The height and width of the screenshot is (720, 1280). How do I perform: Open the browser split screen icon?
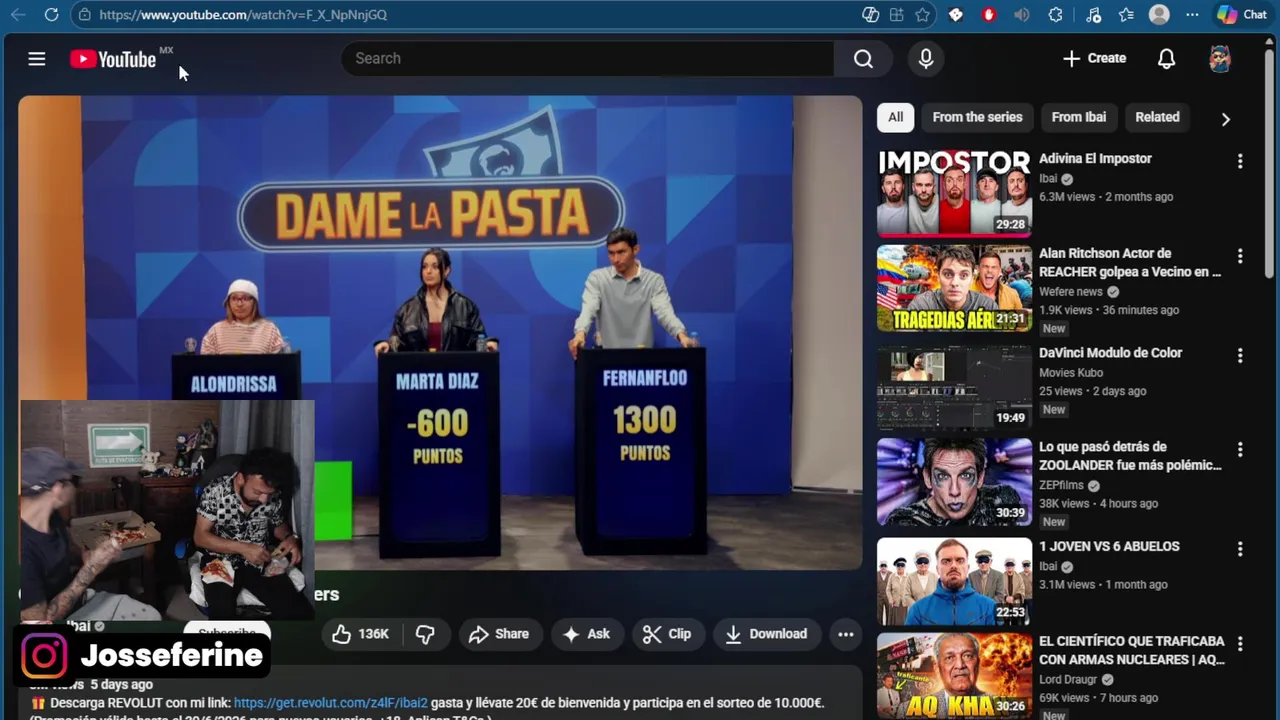[896, 15]
